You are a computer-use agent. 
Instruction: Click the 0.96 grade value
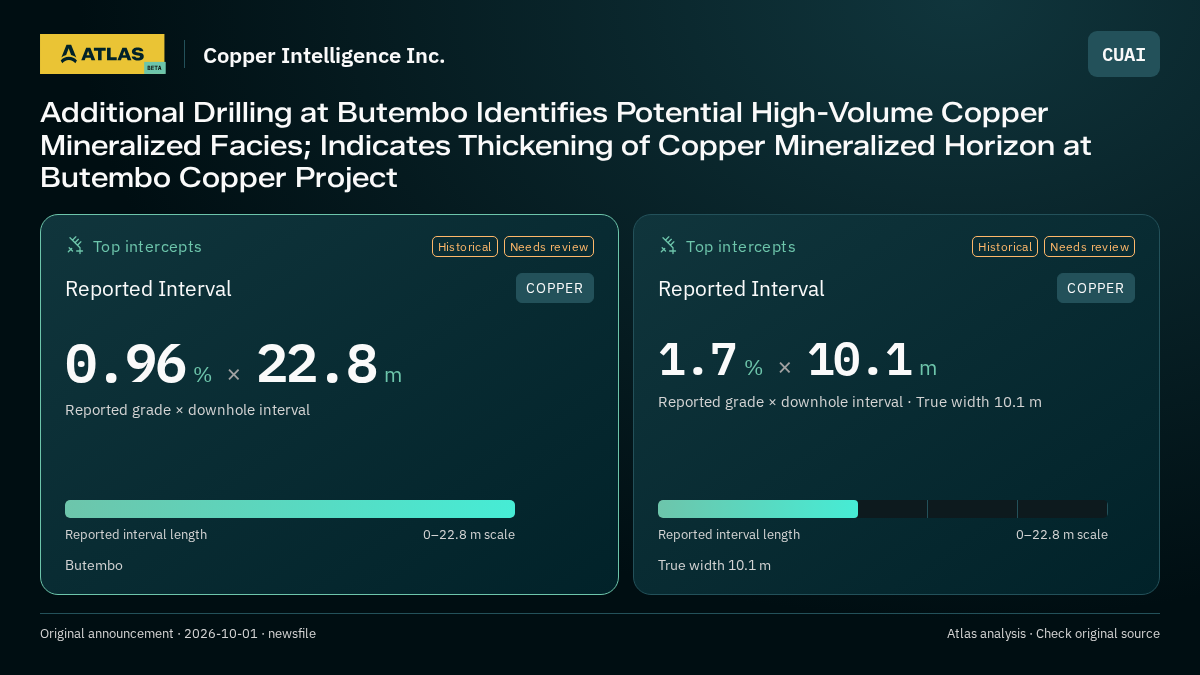click(x=126, y=365)
